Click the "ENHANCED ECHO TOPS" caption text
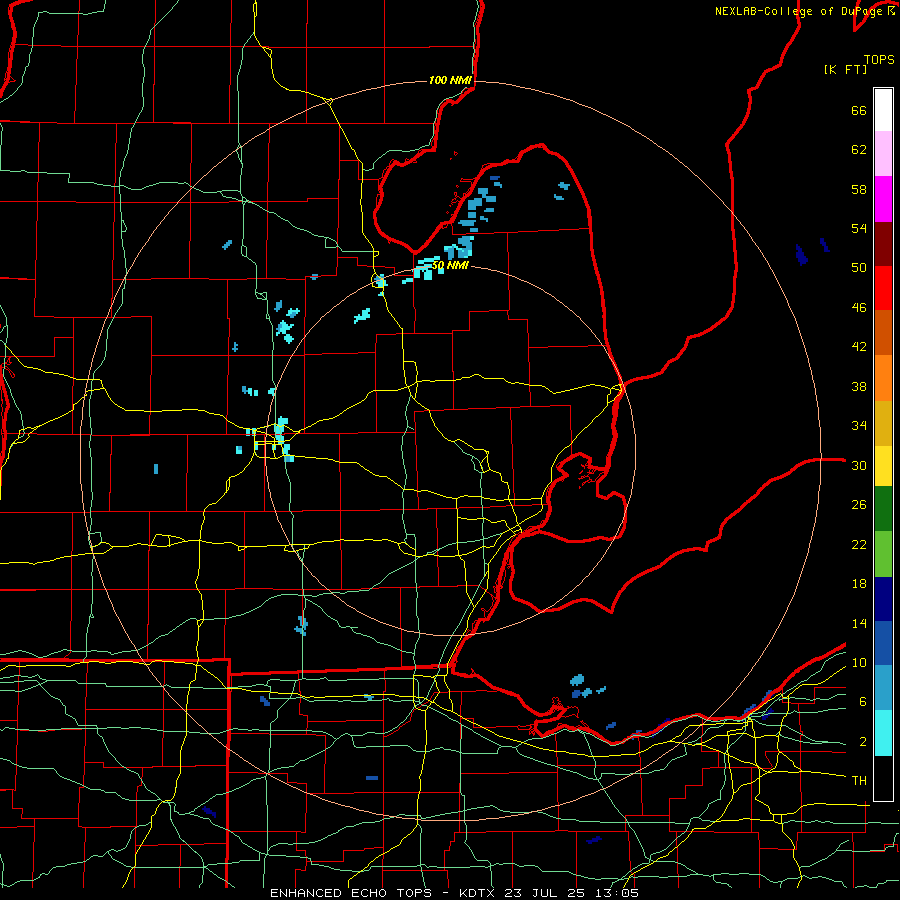 click(351, 893)
